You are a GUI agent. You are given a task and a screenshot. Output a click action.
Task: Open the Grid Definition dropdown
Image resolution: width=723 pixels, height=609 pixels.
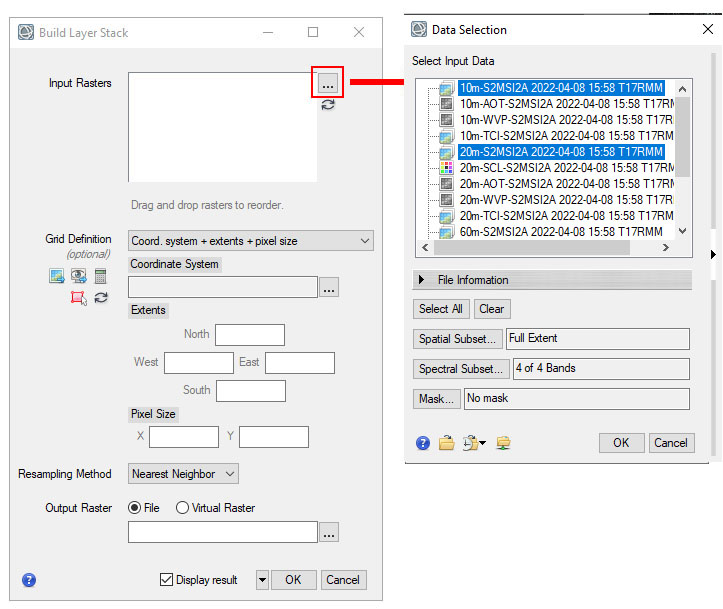(251, 241)
